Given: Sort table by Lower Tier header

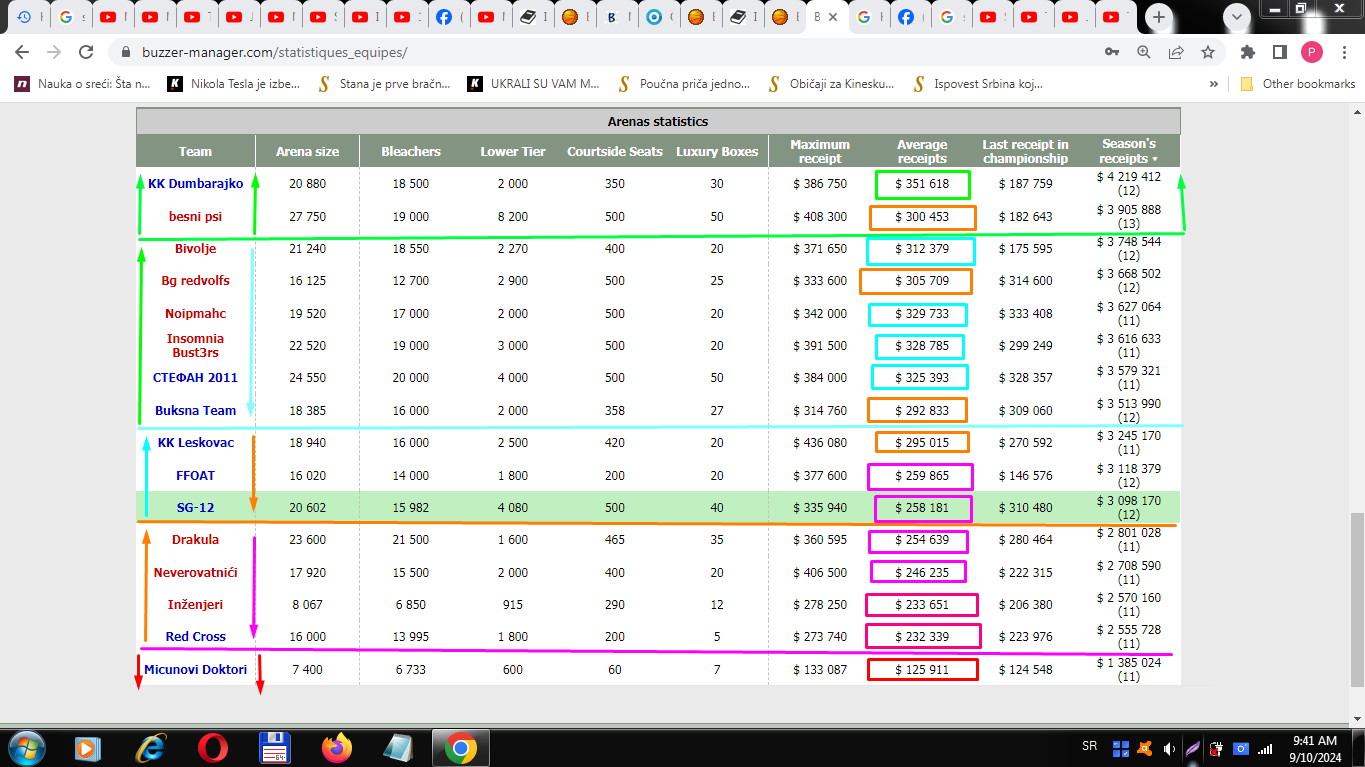Looking at the screenshot, I should click(x=513, y=152).
